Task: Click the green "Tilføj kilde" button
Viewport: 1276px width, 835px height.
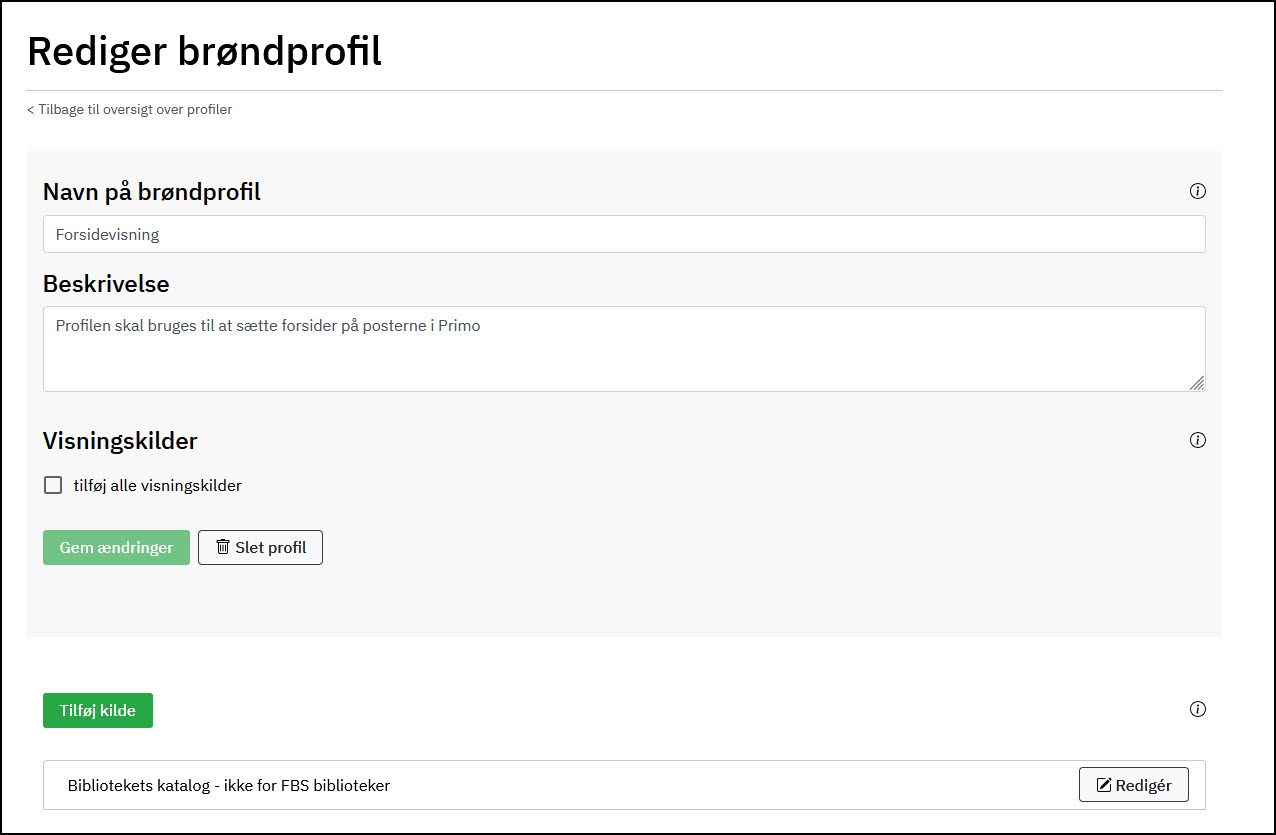Action: point(98,710)
